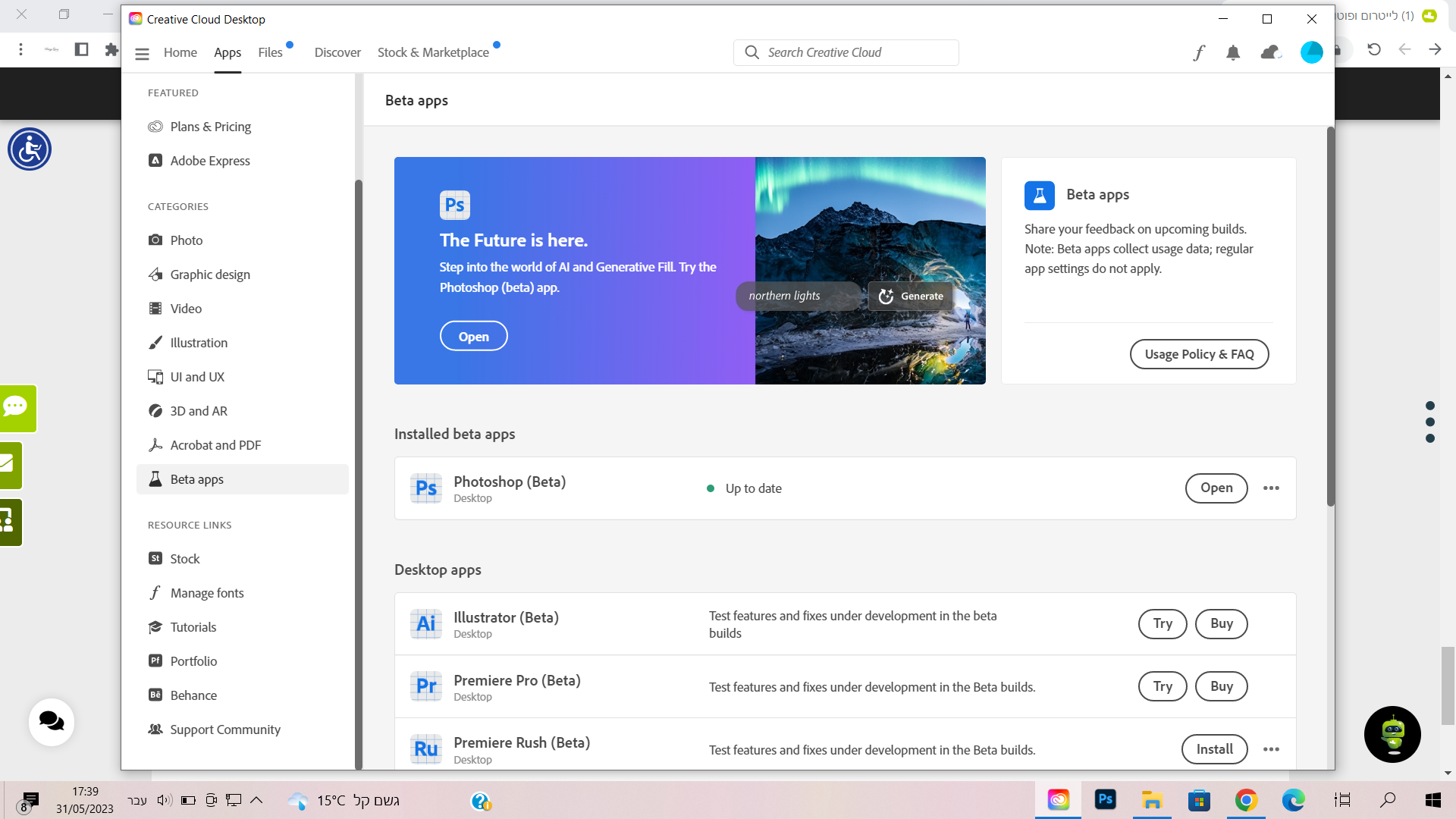1456x819 pixels.
Task: Open the hamburger menu icon
Action: (x=142, y=53)
